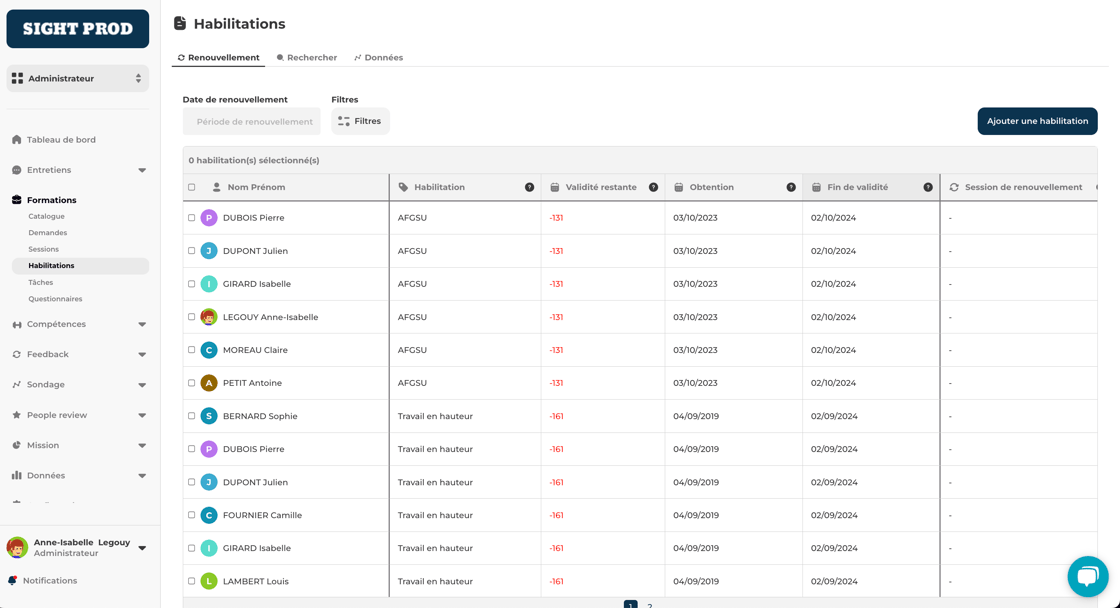Screen dimensions: 1120x608
Task: Tick the checkbox for FOURNIER Camille
Action: click(x=192, y=515)
